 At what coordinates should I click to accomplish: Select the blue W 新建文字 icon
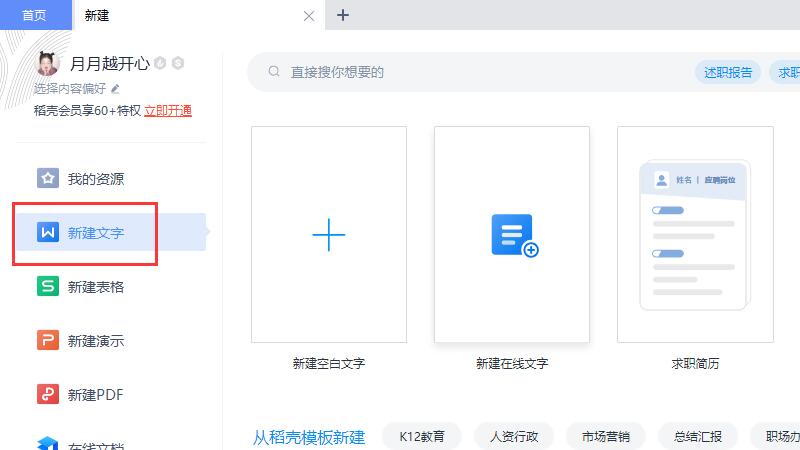[47, 233]
